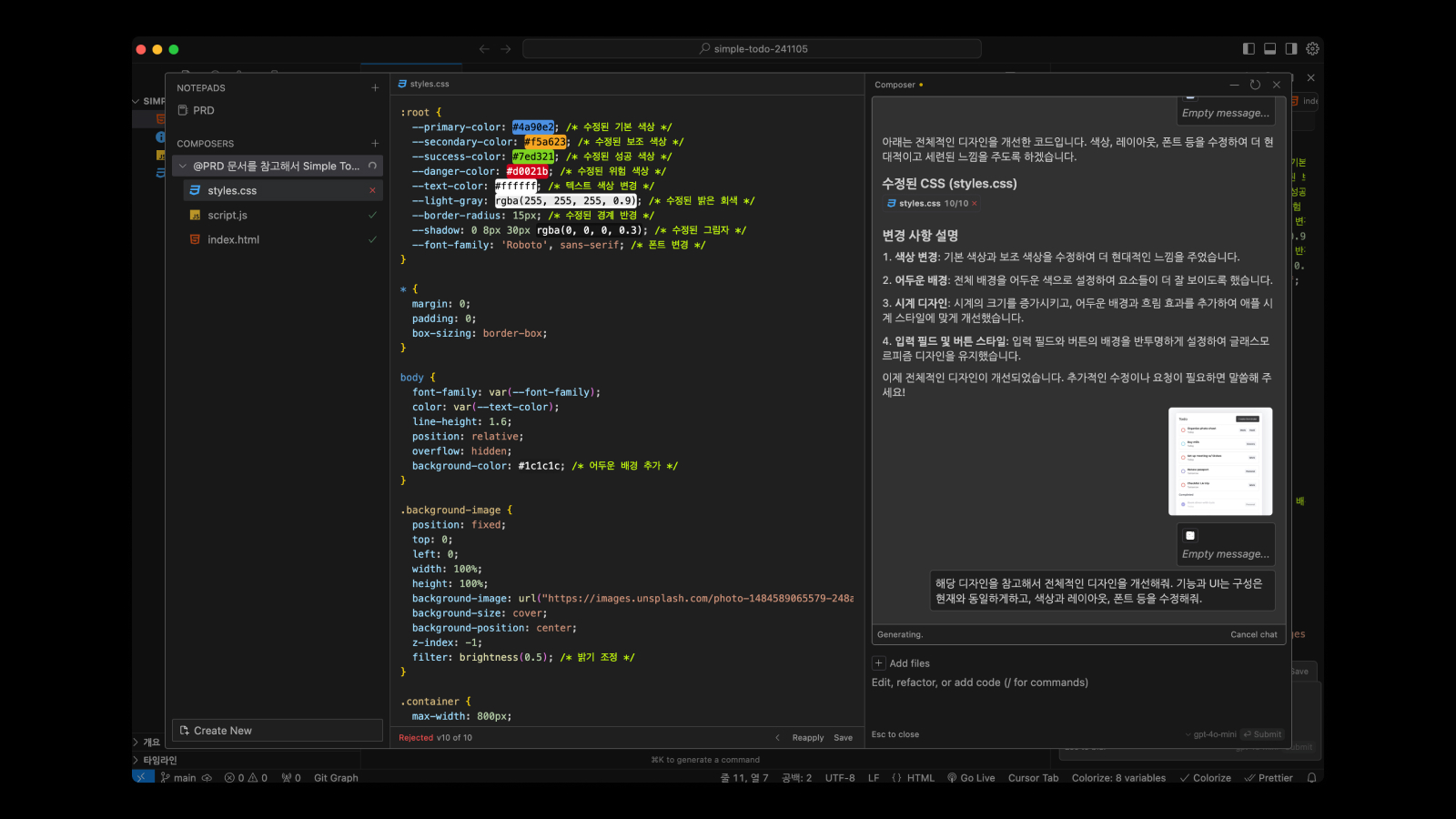Close the Composer panel with the X

[1277, 85]
